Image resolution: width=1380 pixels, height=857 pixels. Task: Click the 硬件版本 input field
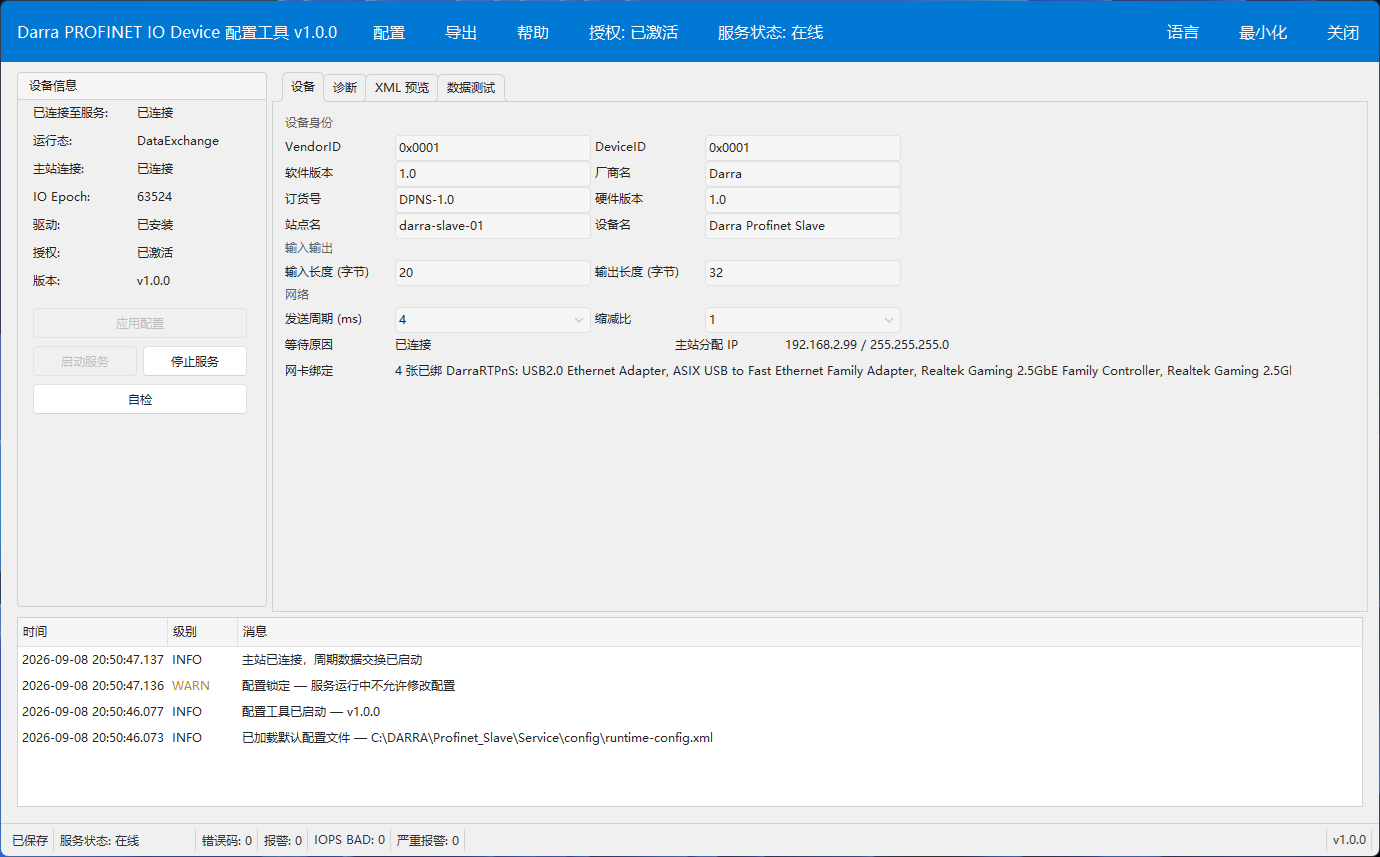click(803, 200)
